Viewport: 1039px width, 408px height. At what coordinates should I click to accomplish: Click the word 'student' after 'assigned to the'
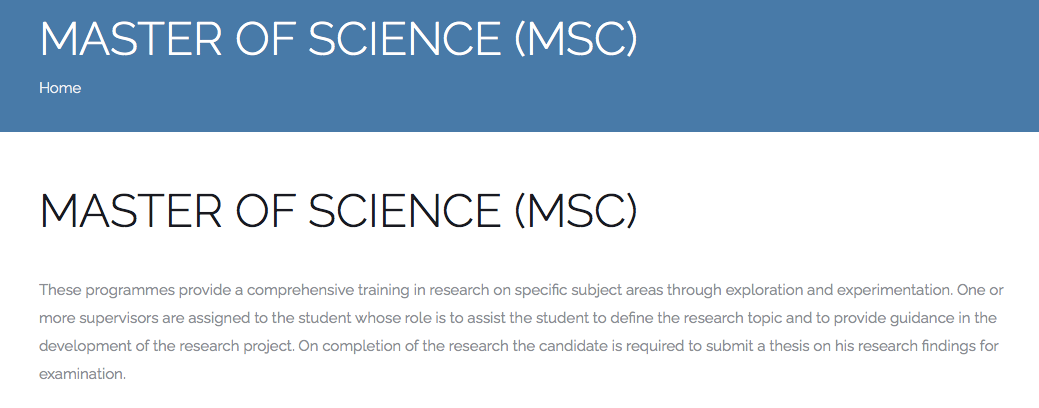326,318
